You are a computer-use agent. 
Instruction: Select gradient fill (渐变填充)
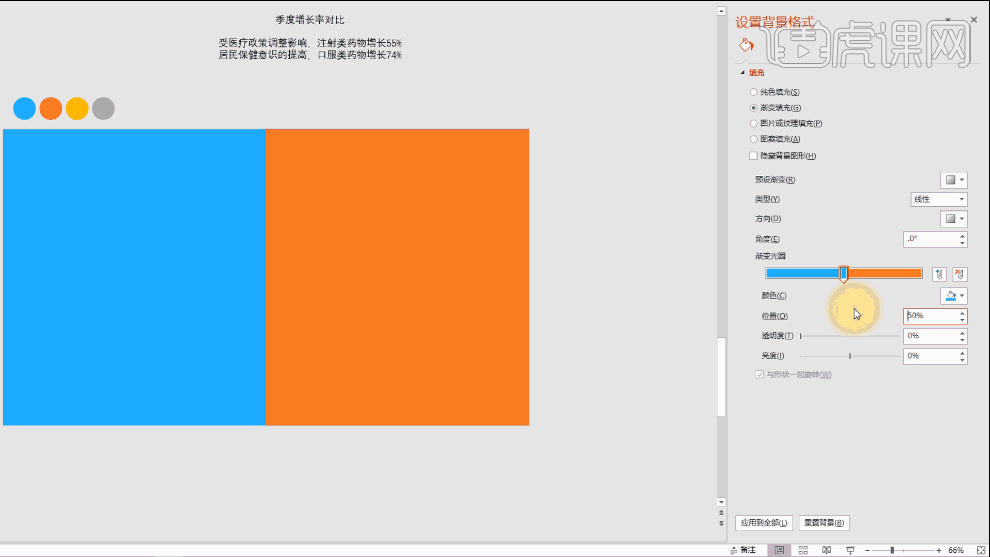(775, 108)
